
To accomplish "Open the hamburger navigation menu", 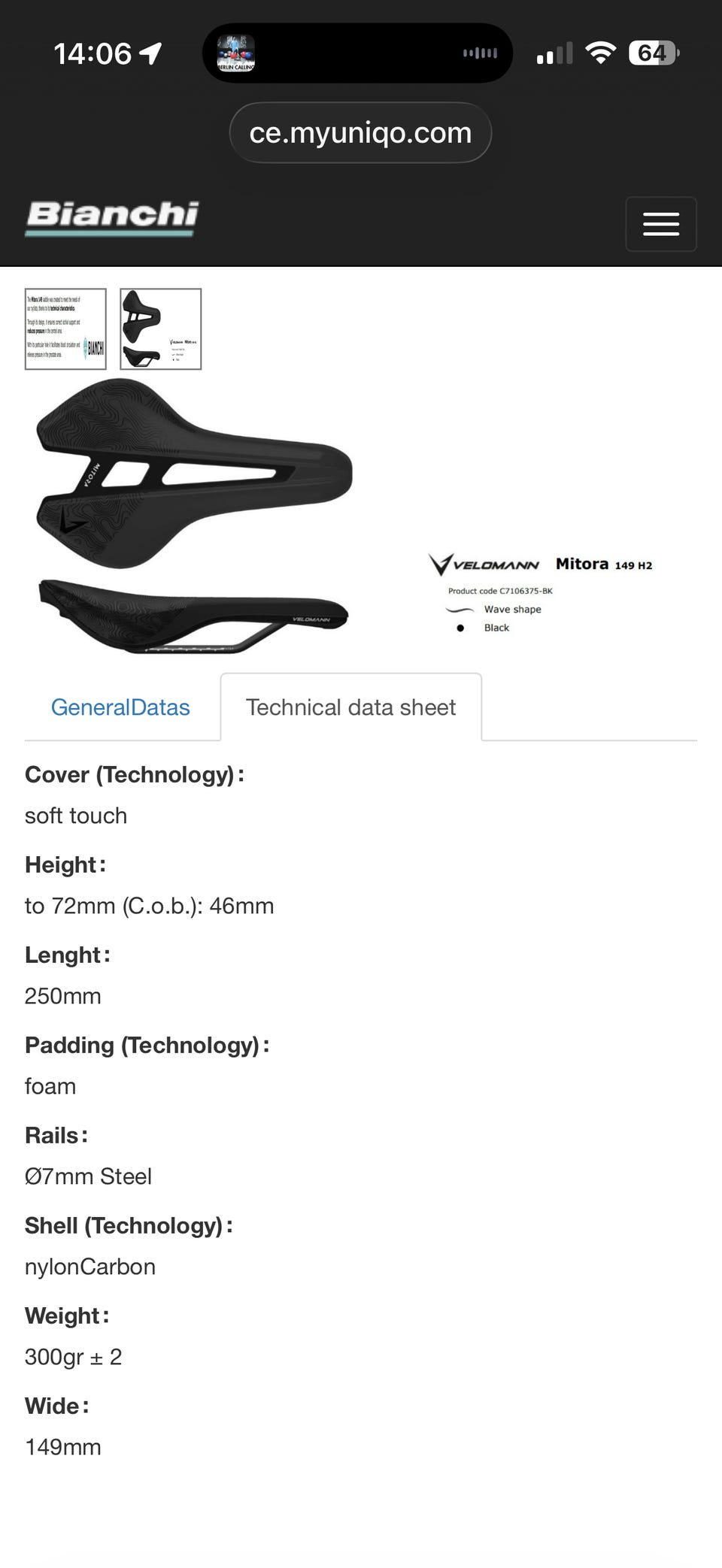I will (661, 224).
